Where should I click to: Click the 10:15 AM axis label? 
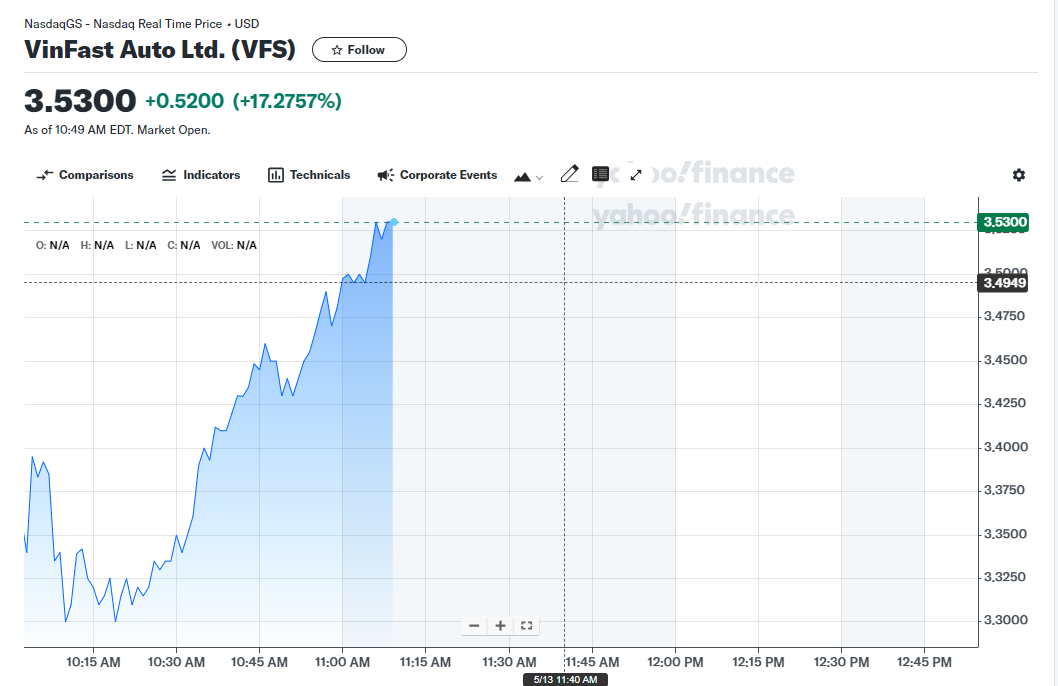point(93,662)
